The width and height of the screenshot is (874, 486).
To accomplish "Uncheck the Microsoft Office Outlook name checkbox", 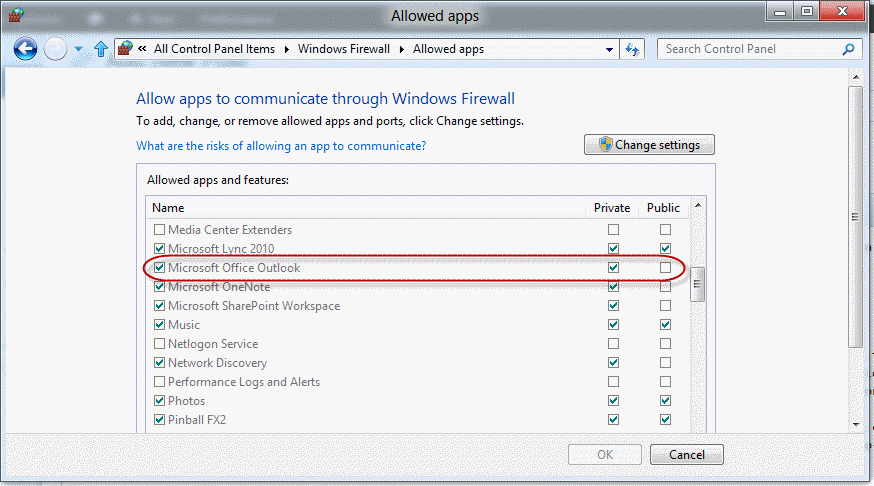I will coord(159,268).
